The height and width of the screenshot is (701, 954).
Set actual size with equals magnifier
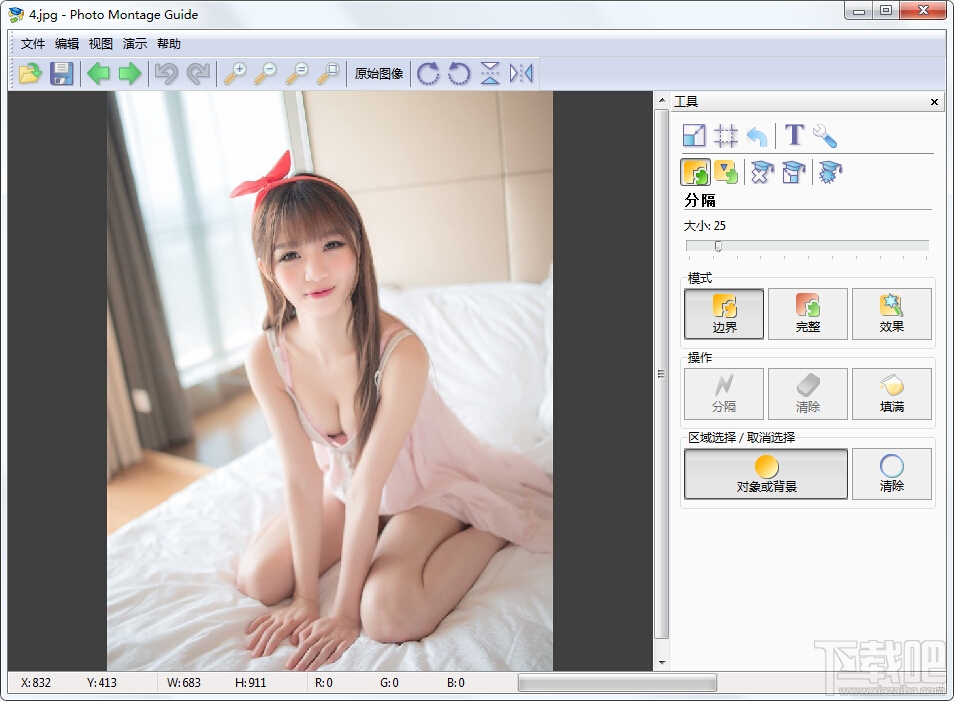click(297, 74)
